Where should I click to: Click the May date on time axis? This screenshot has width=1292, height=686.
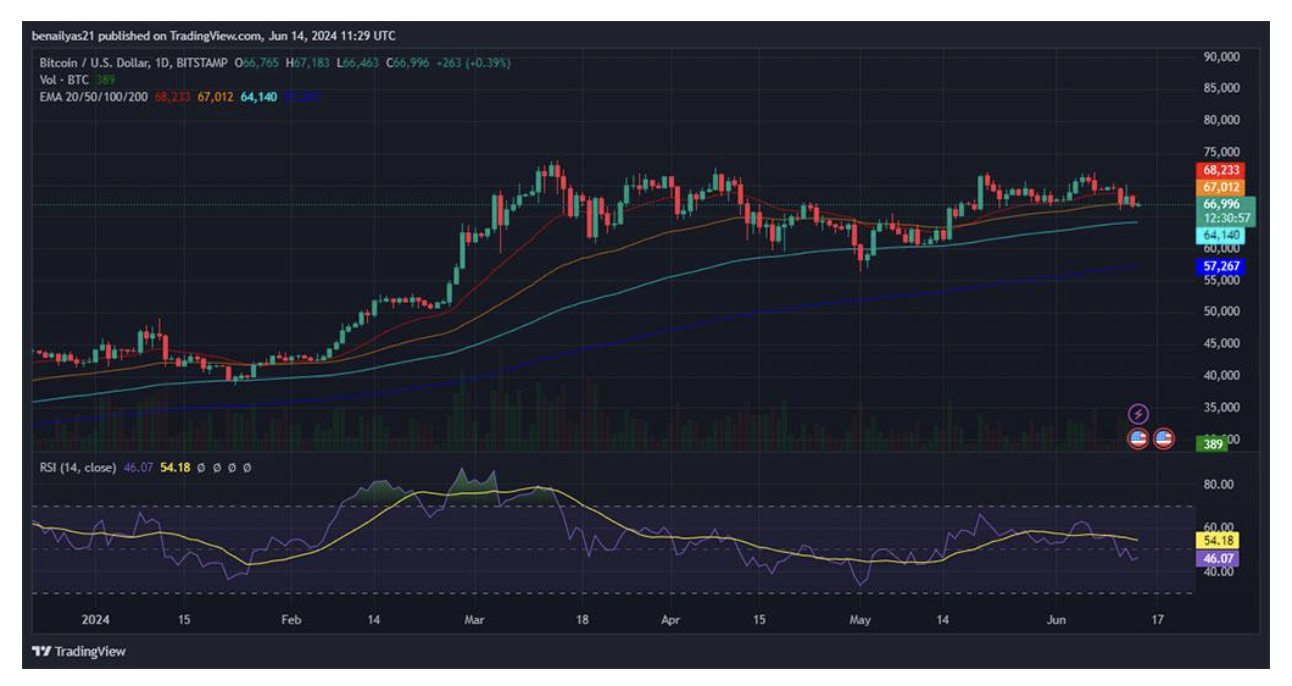point(860,620)
